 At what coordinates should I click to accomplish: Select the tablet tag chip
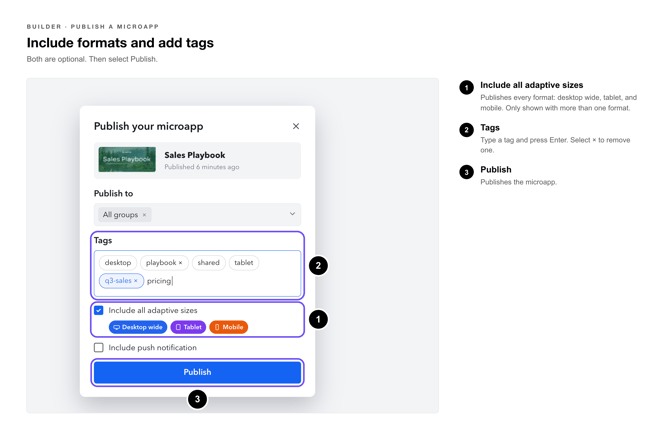244,262
